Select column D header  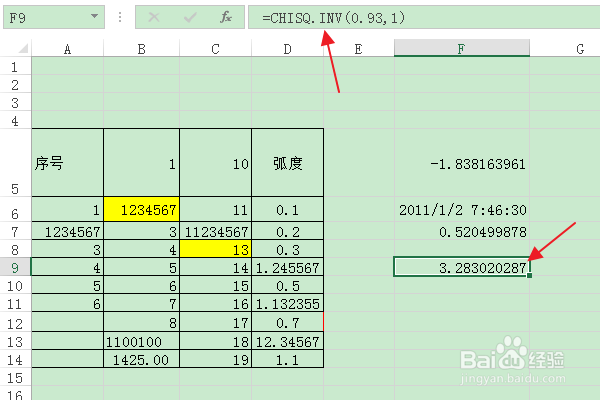tap(287, 49)
